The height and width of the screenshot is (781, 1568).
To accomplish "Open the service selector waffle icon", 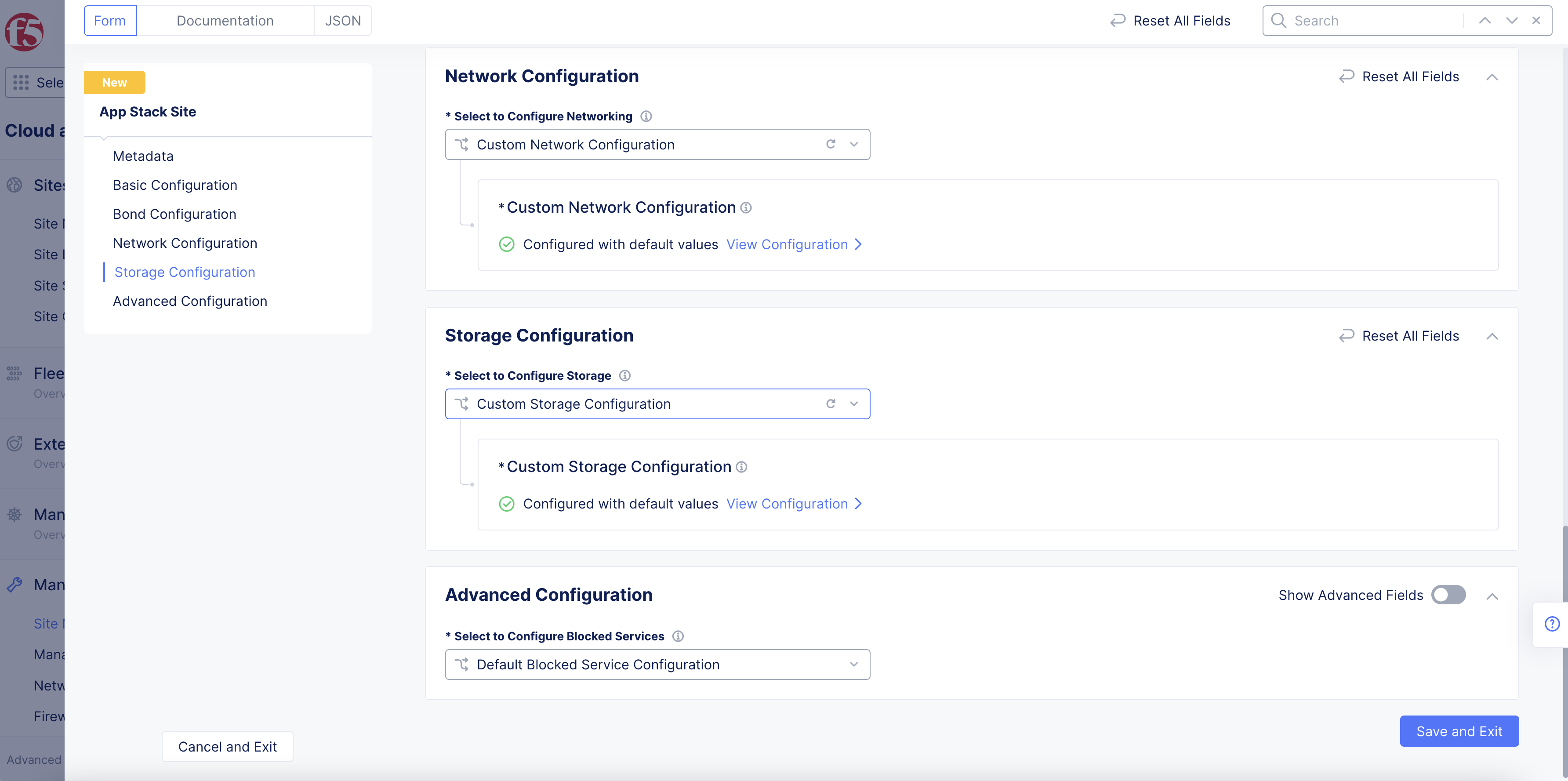I will tap(20, 82).
